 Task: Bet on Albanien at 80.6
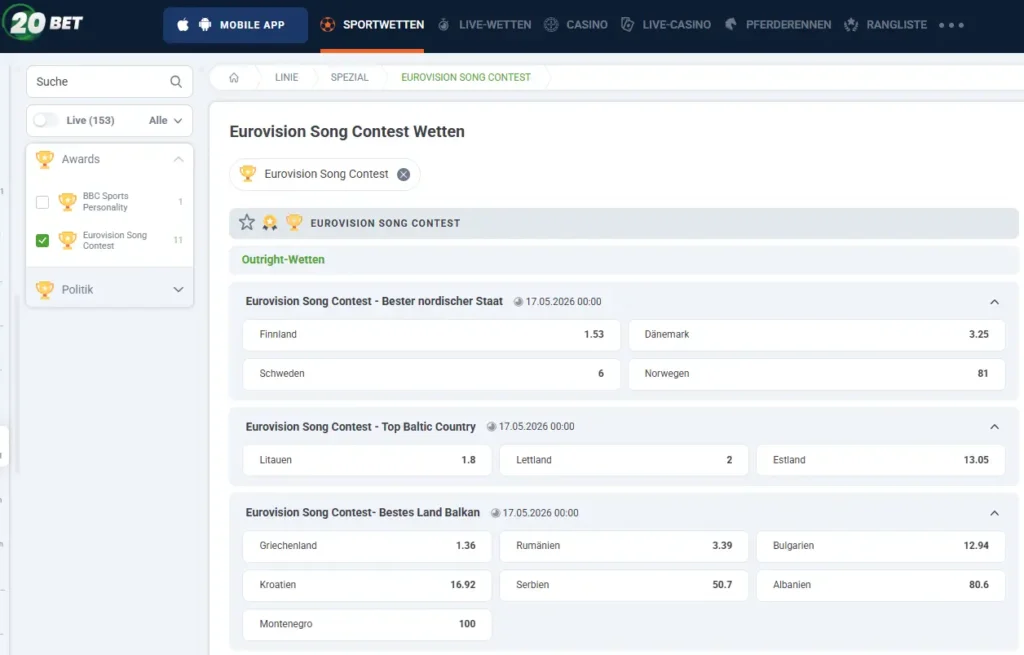pos(880,584)
